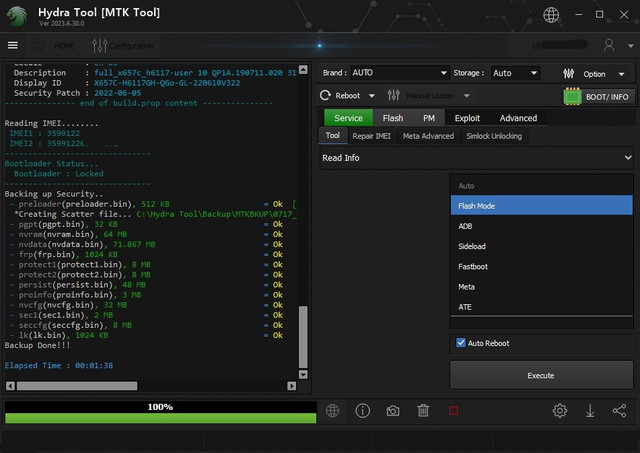Click the trash clear log icon
This screenshot has width=640, height=453.
coord(423,411)
